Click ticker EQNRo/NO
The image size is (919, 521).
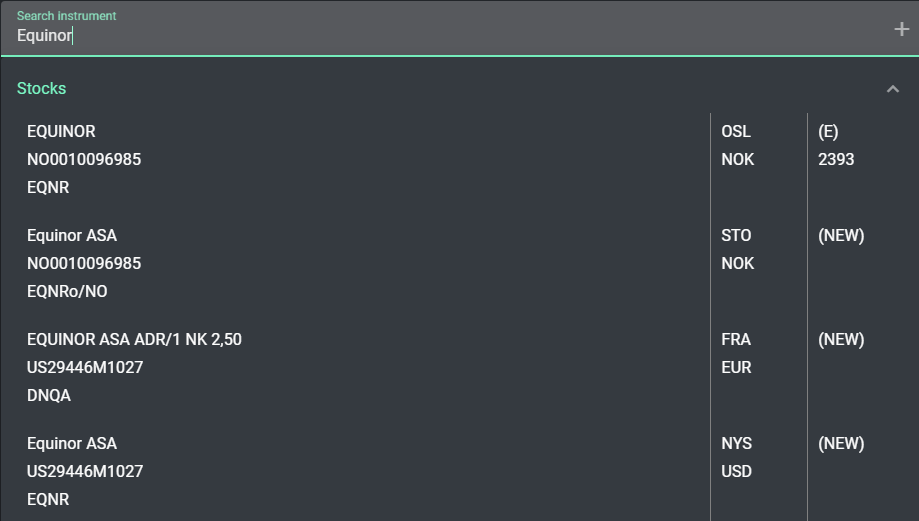(x=67, y=292)
